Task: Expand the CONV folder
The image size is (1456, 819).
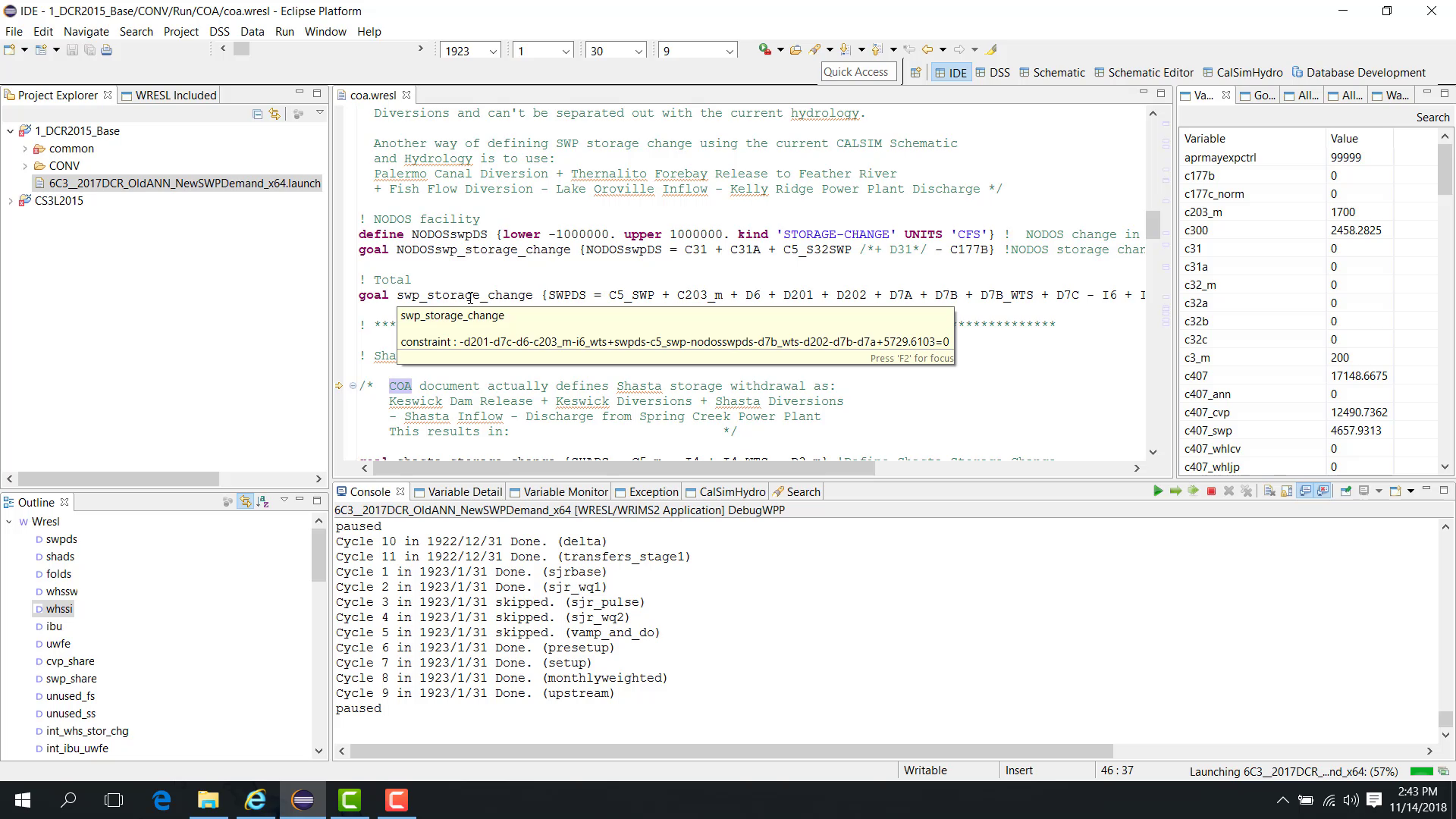Action: tap(25, 166)
